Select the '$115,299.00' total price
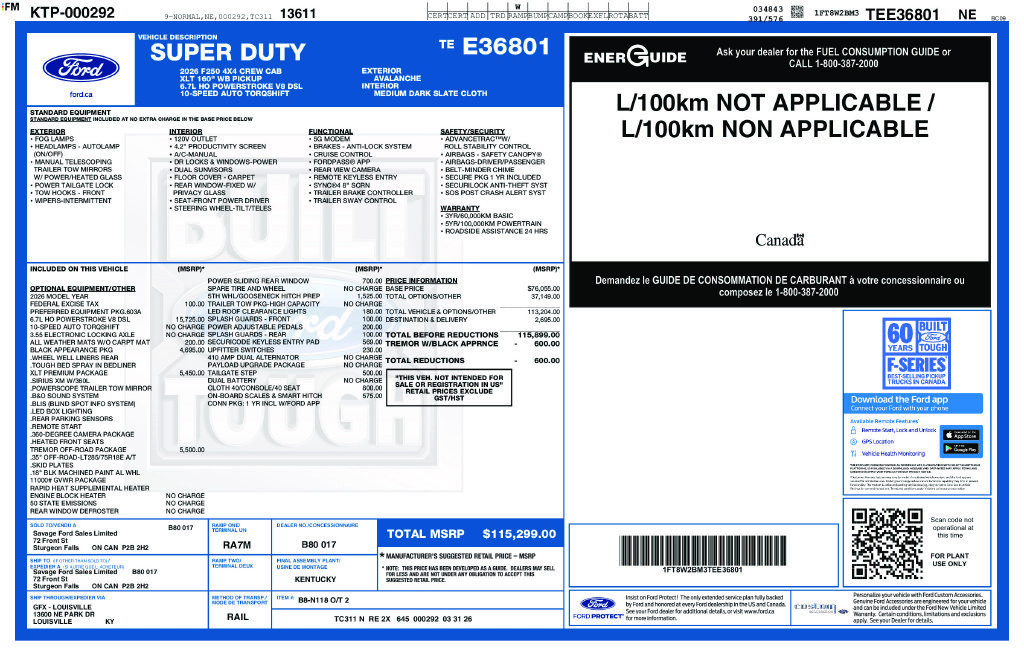Image resolution: width=1024 pixels, height=663 pixels. pyautogui.click(x=519, y=534)
